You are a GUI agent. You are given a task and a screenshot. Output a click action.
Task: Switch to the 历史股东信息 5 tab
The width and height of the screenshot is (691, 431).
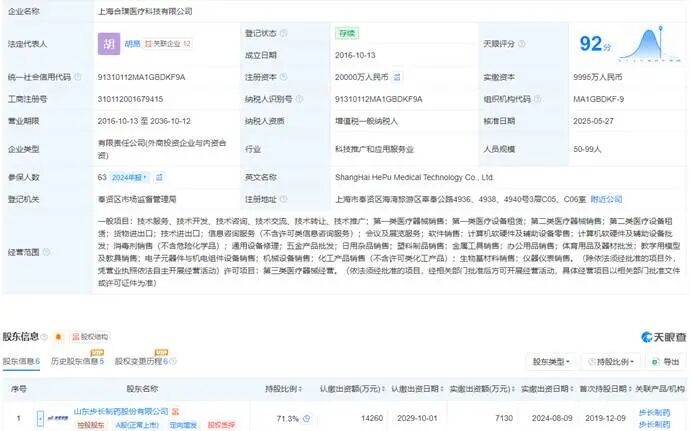[x=77, y=361]
